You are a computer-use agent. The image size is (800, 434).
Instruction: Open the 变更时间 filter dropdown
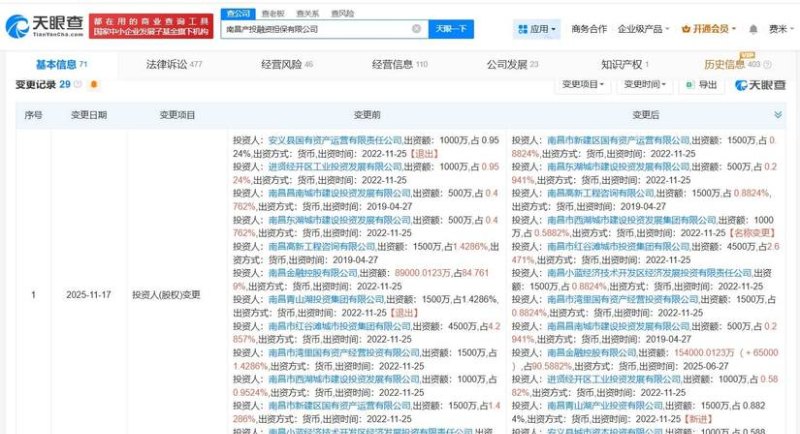pyautogui.click(x=644, y=84)
